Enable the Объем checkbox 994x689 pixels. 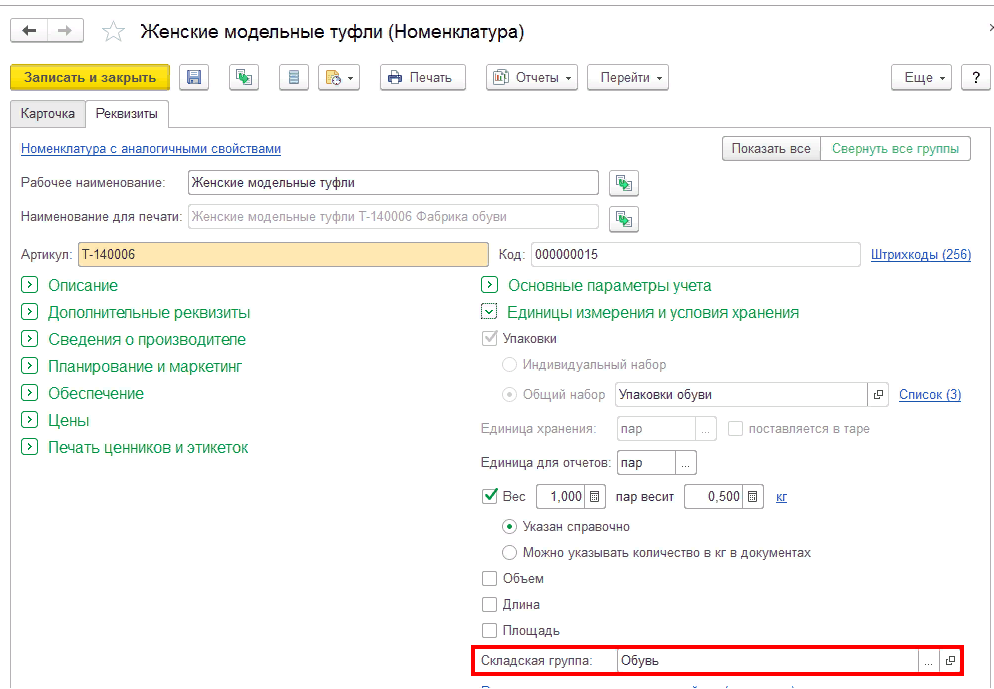pos(489,578)
